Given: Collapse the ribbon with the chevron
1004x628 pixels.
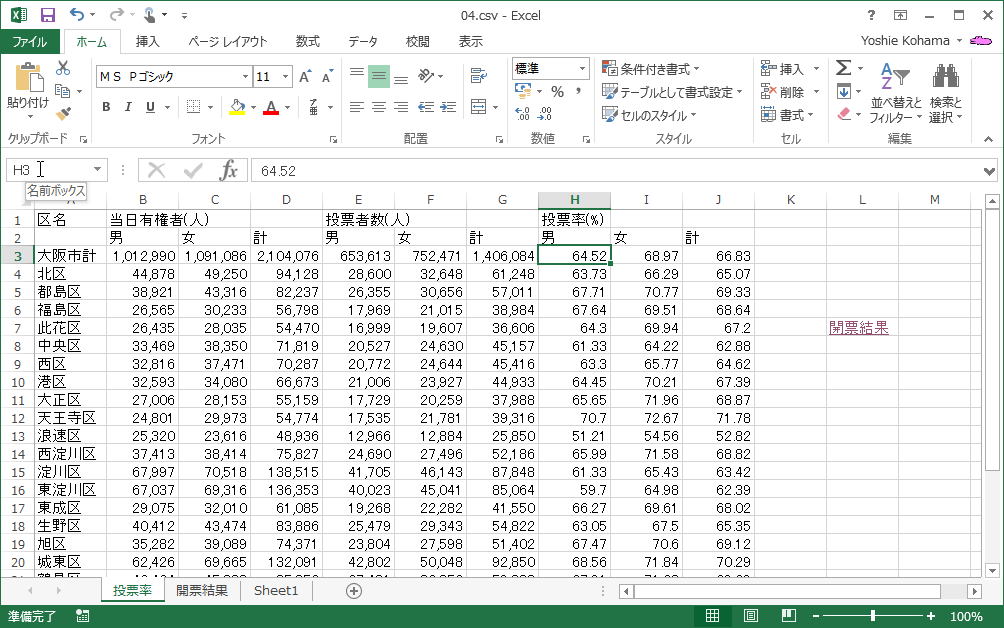Looking at the screenshot, I should coord(989,139).
